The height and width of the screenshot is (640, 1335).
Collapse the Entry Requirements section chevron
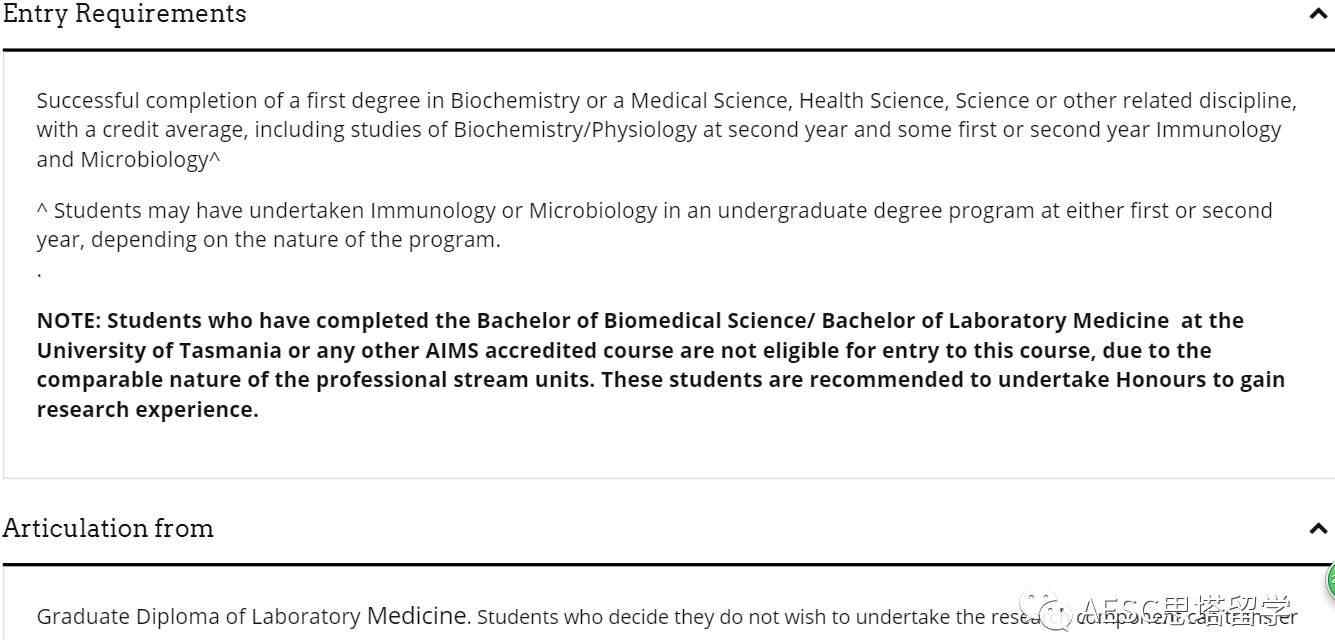click(1318, 14)
